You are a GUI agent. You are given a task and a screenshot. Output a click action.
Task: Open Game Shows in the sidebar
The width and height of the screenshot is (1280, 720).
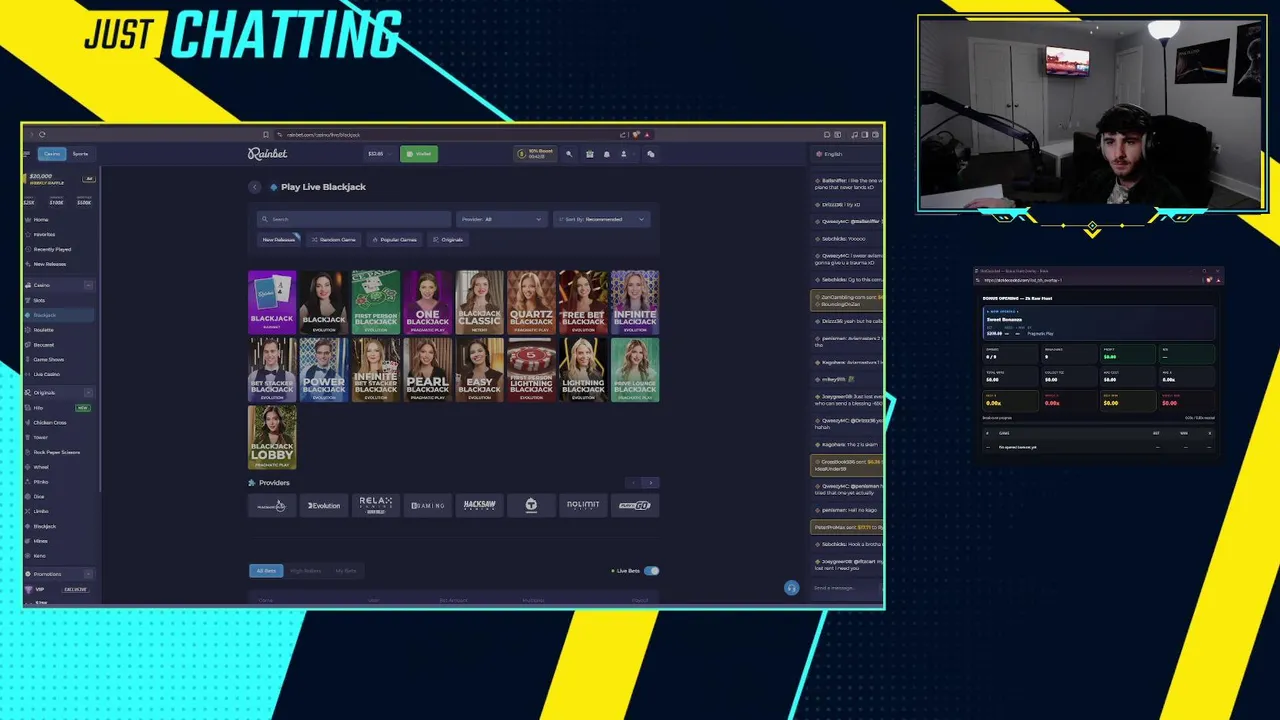coord(48,359)
